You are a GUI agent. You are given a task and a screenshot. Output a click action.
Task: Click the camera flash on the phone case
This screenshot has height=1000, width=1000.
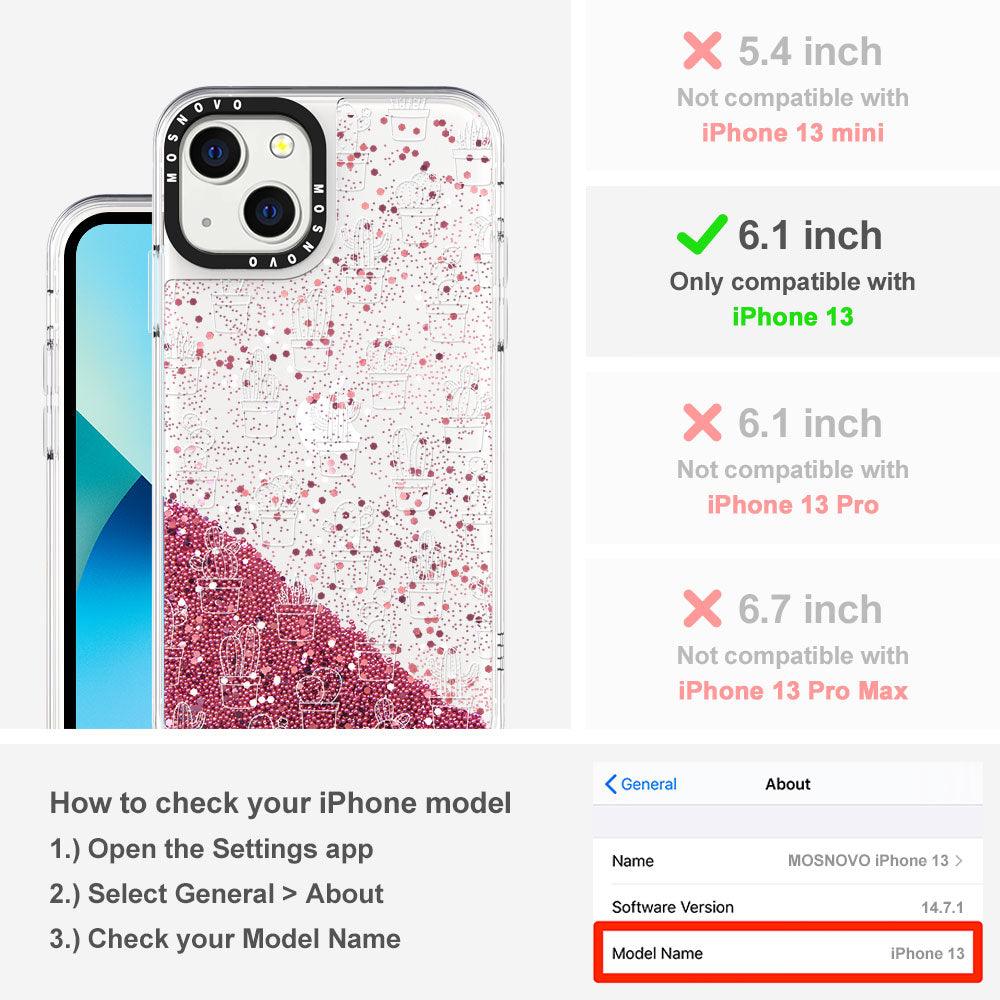click(x=281, y=146)
